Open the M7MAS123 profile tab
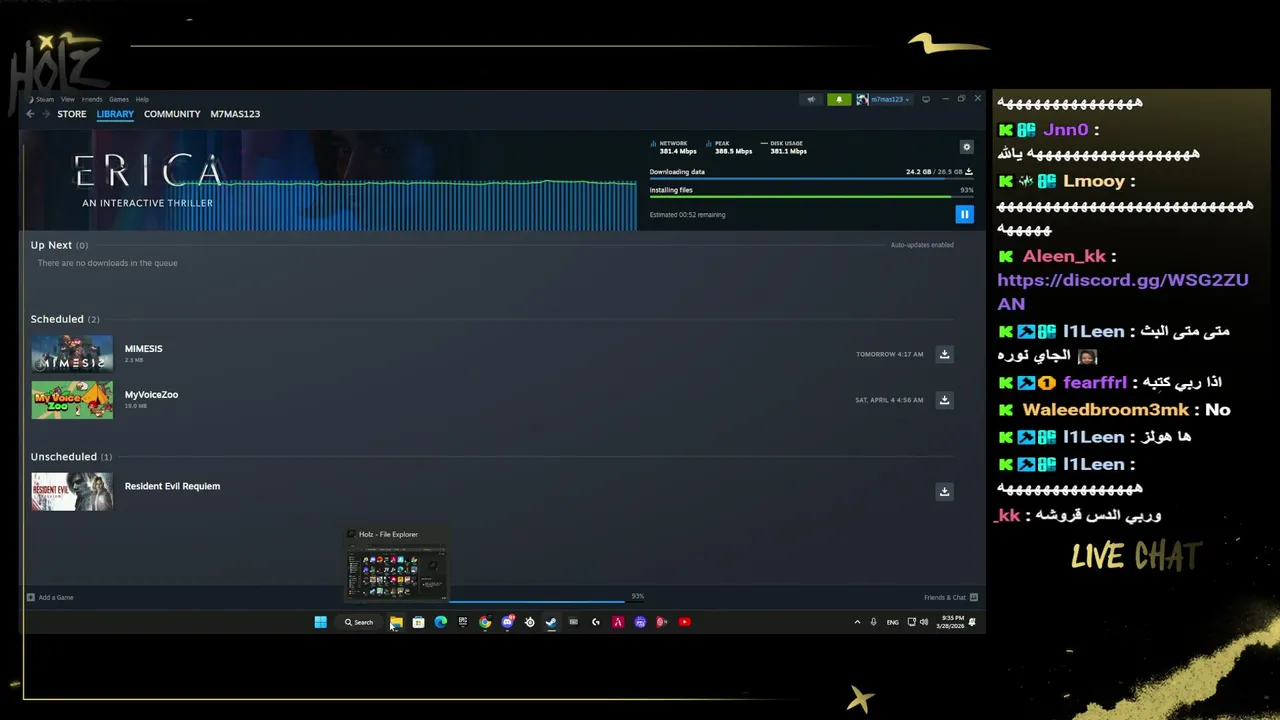Screen dimensions: 1280x720 pyautogui.click(x=235, y=114)
